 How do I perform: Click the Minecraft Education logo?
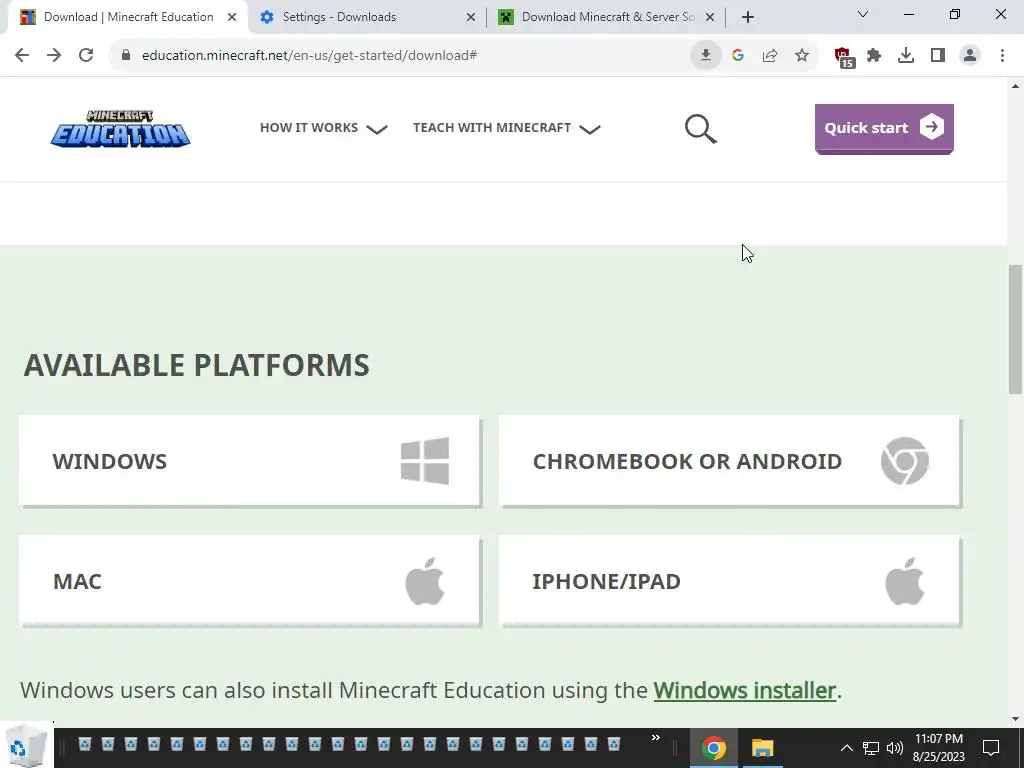click(121, 129)
